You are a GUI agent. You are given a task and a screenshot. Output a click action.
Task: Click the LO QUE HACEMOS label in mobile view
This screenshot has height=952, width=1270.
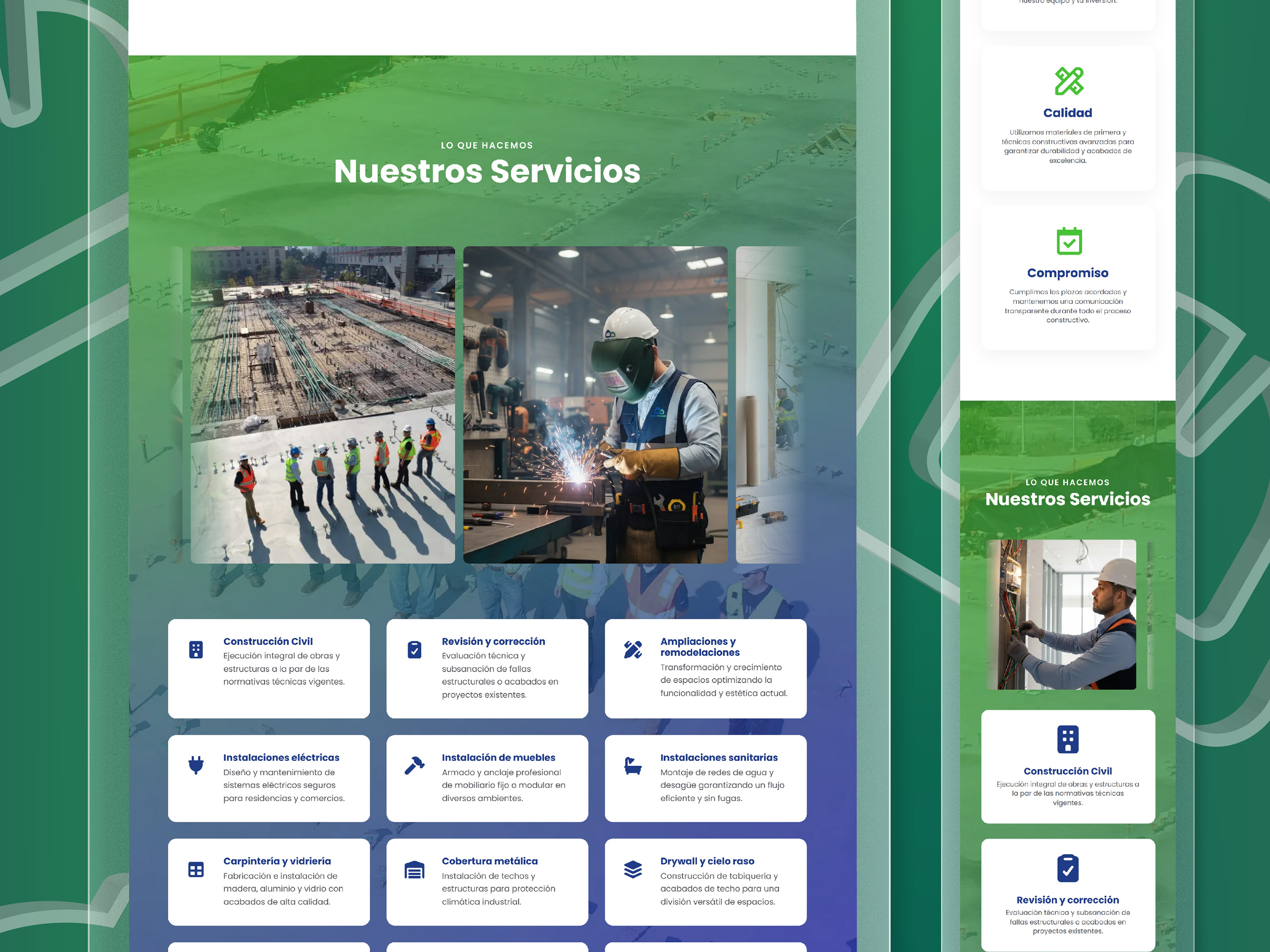coord(1068,483)
